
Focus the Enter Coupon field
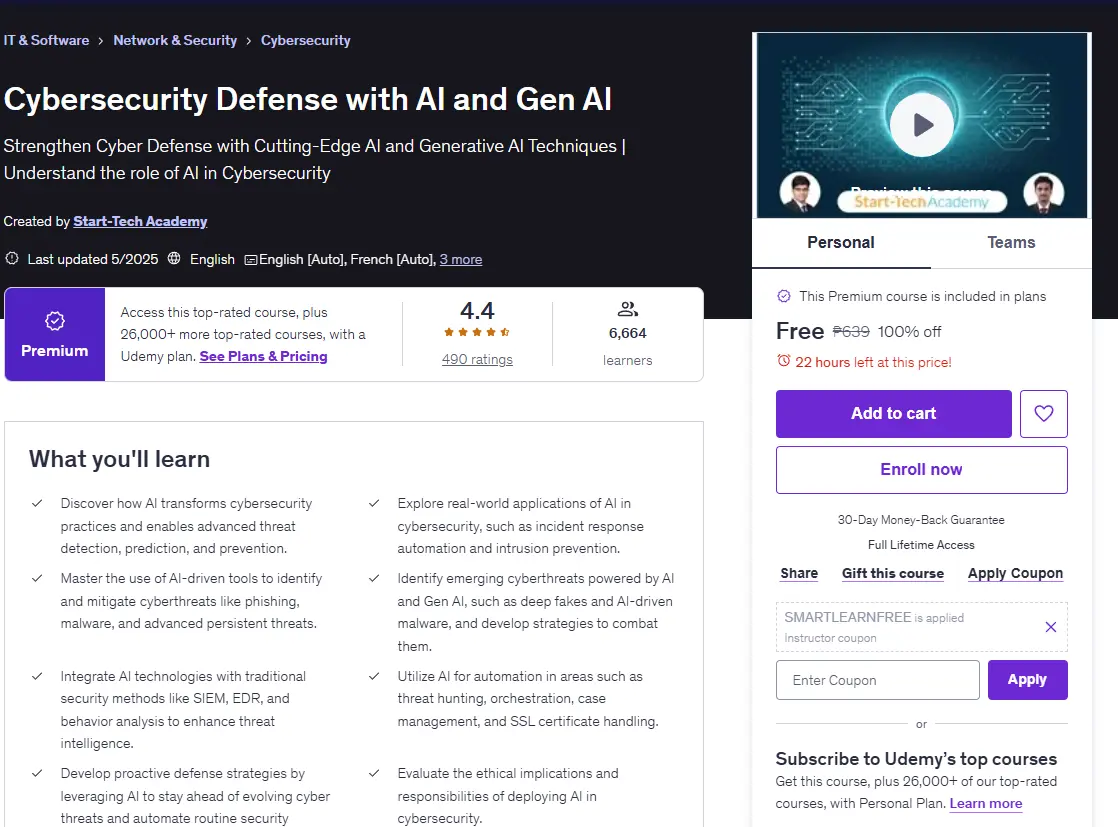[x=878, y=680]
